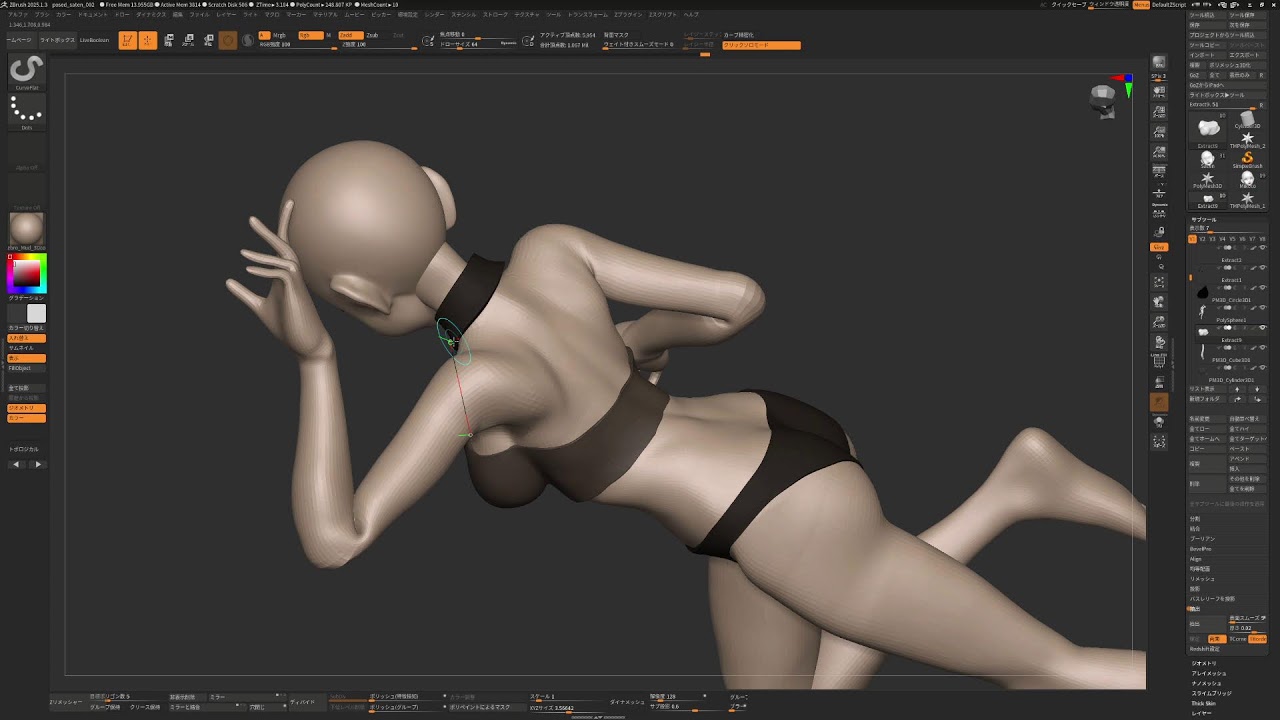
Task: Open the Dots stroke type picker
Action: tap(26, 110)
